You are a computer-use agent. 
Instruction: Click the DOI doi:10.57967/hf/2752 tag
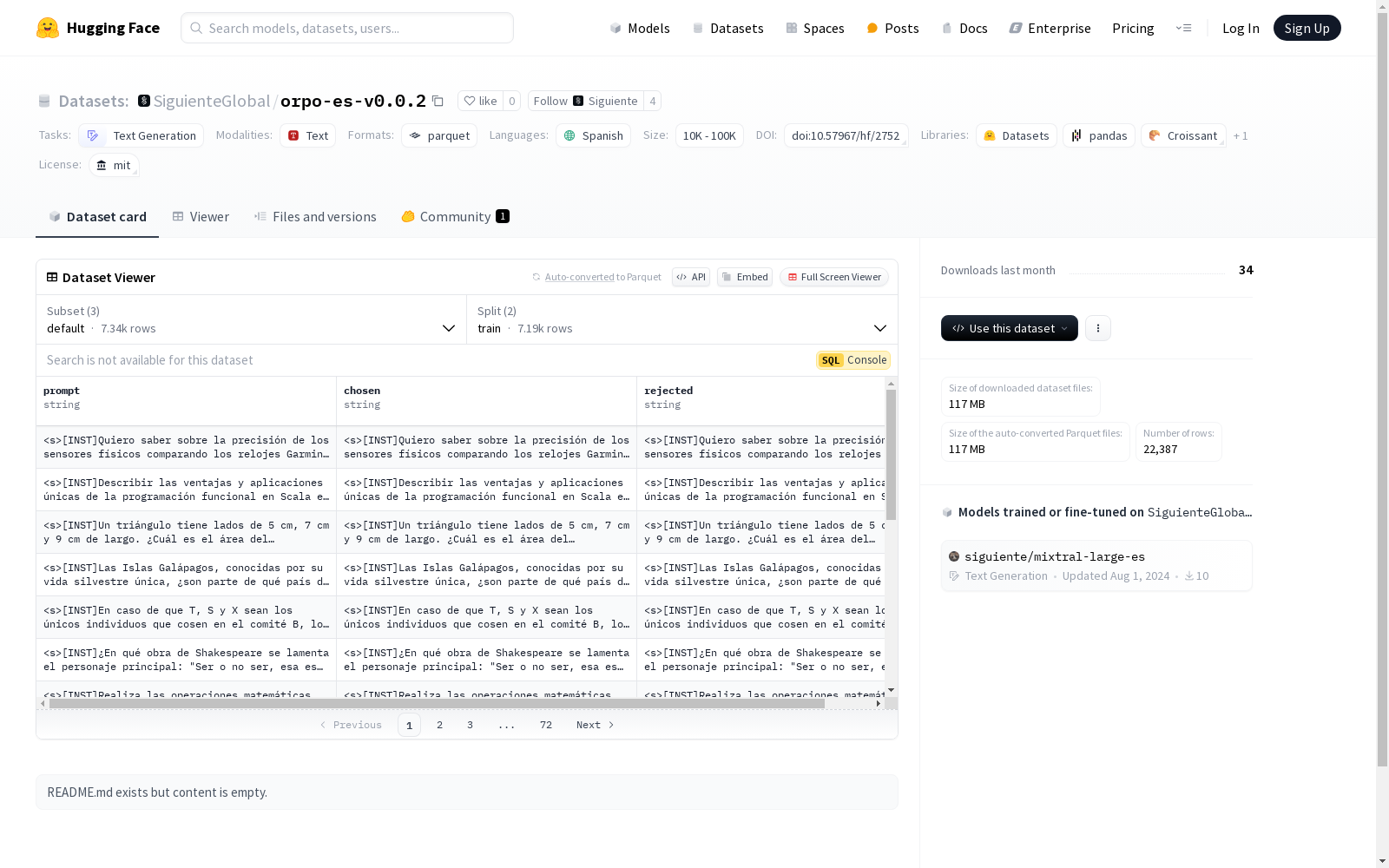[x=846, y=135]
